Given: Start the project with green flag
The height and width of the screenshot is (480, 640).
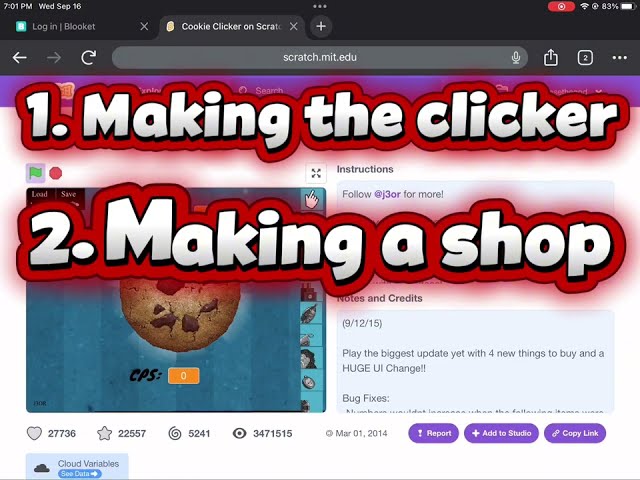Looking at the screenshot, I should coord(36,173).
